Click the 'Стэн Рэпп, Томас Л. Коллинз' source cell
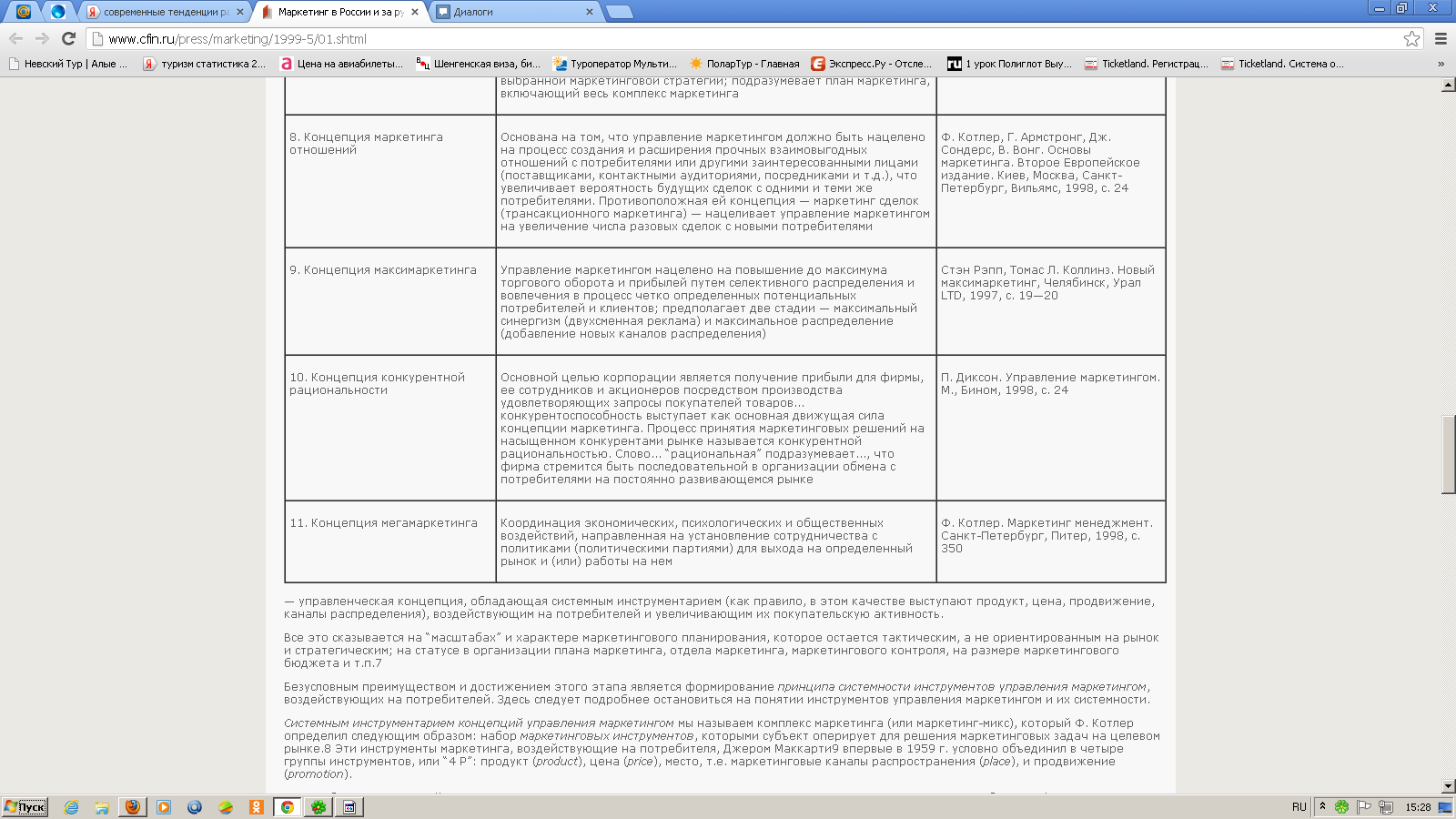The height and width of the screenshot is (819, 1456). (1051, 301)
